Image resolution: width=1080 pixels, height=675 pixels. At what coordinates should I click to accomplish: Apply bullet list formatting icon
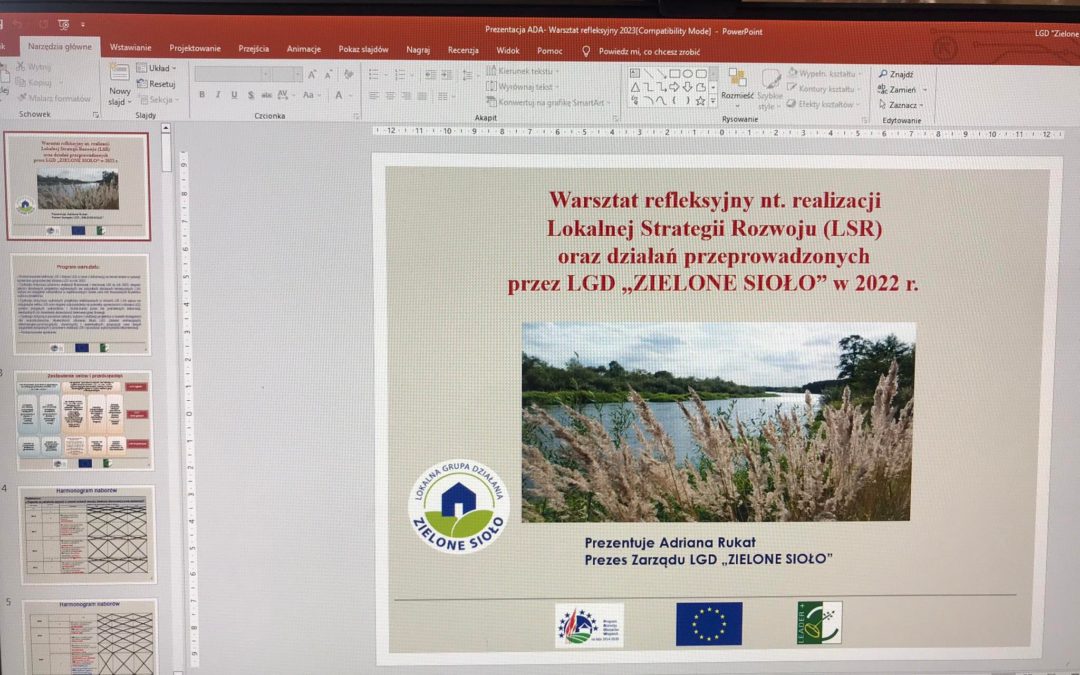373,74
